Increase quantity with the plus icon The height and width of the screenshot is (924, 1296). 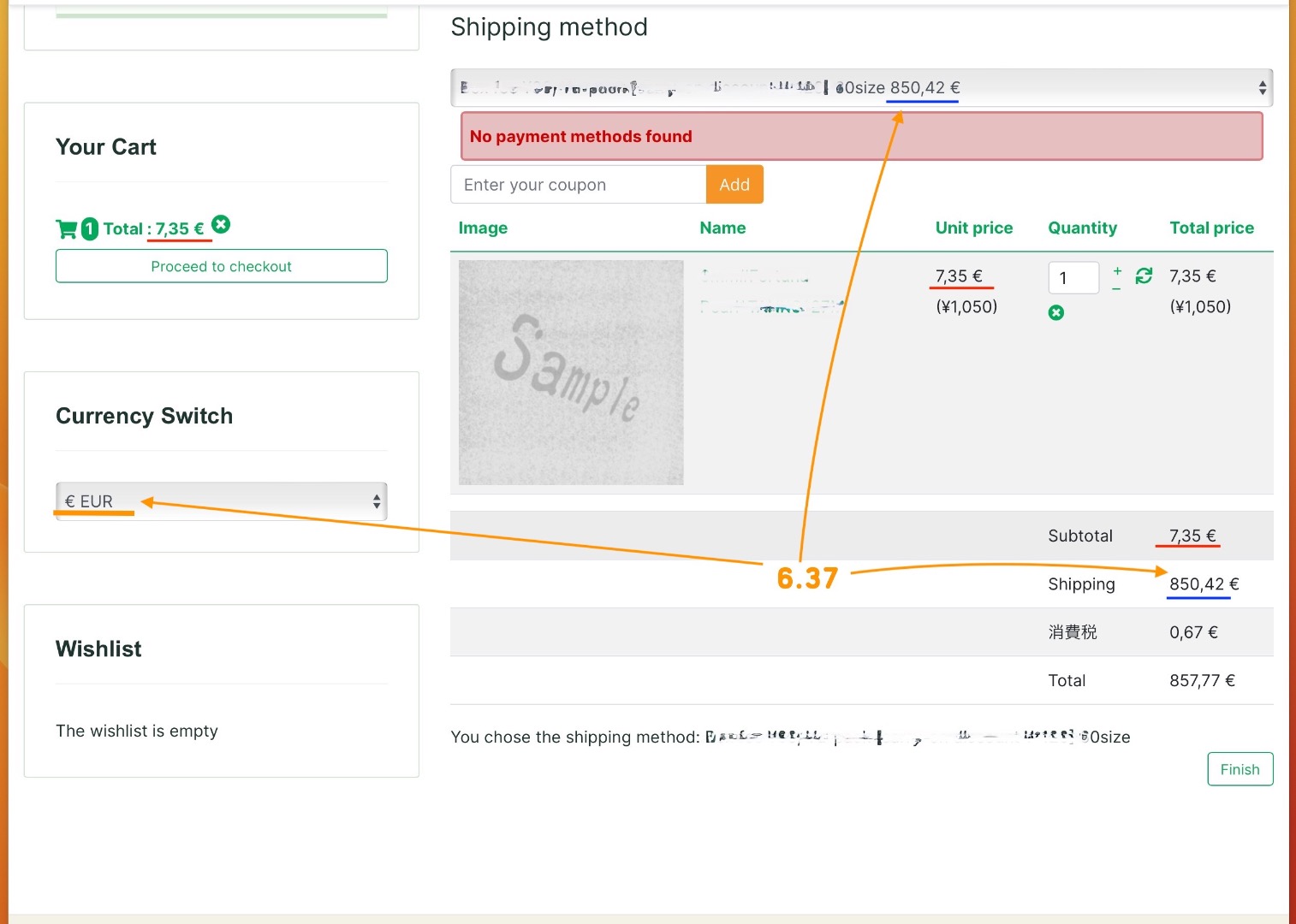pyautogui.click(x=1117, y=270)
